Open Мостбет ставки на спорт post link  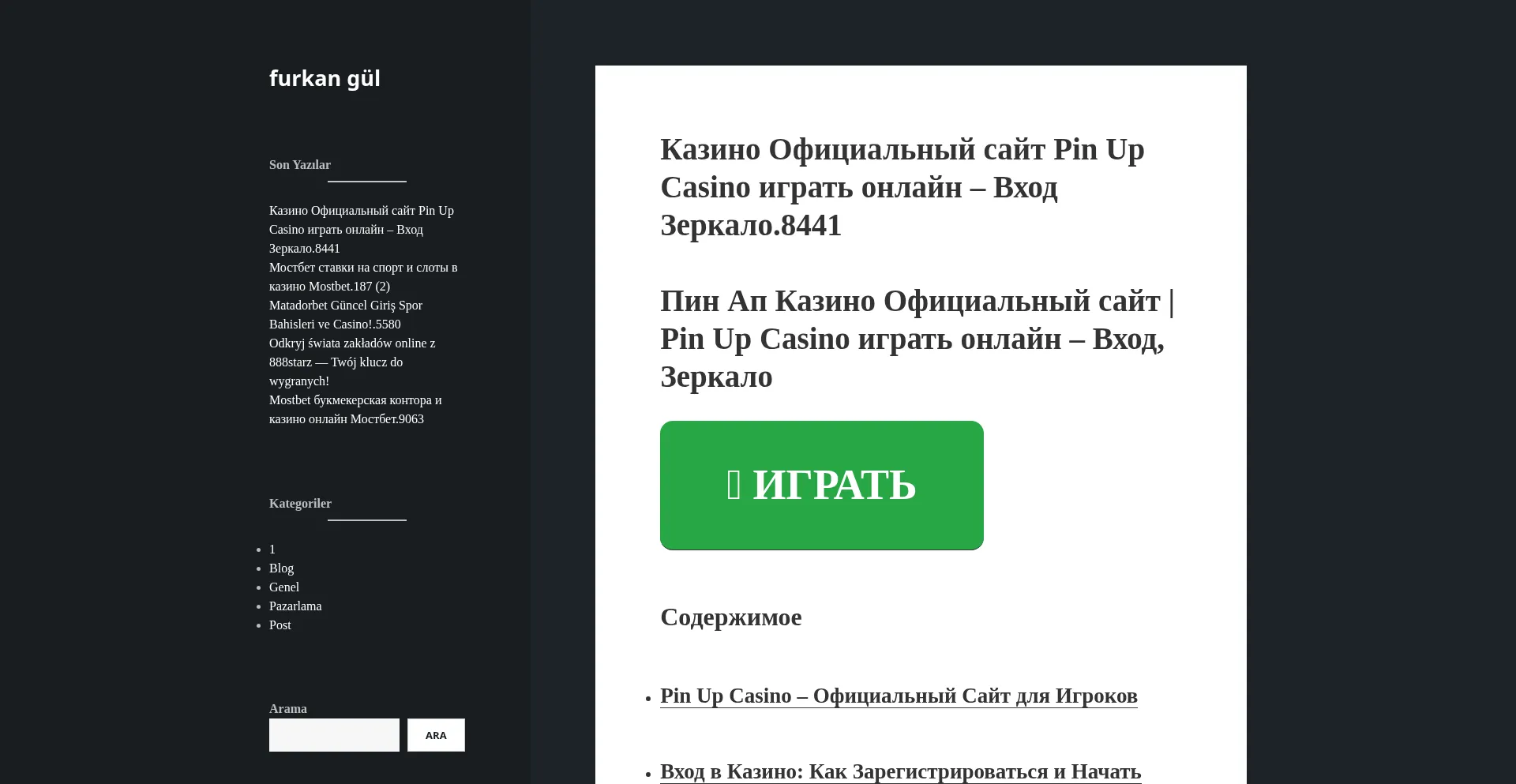pos(363,277)
